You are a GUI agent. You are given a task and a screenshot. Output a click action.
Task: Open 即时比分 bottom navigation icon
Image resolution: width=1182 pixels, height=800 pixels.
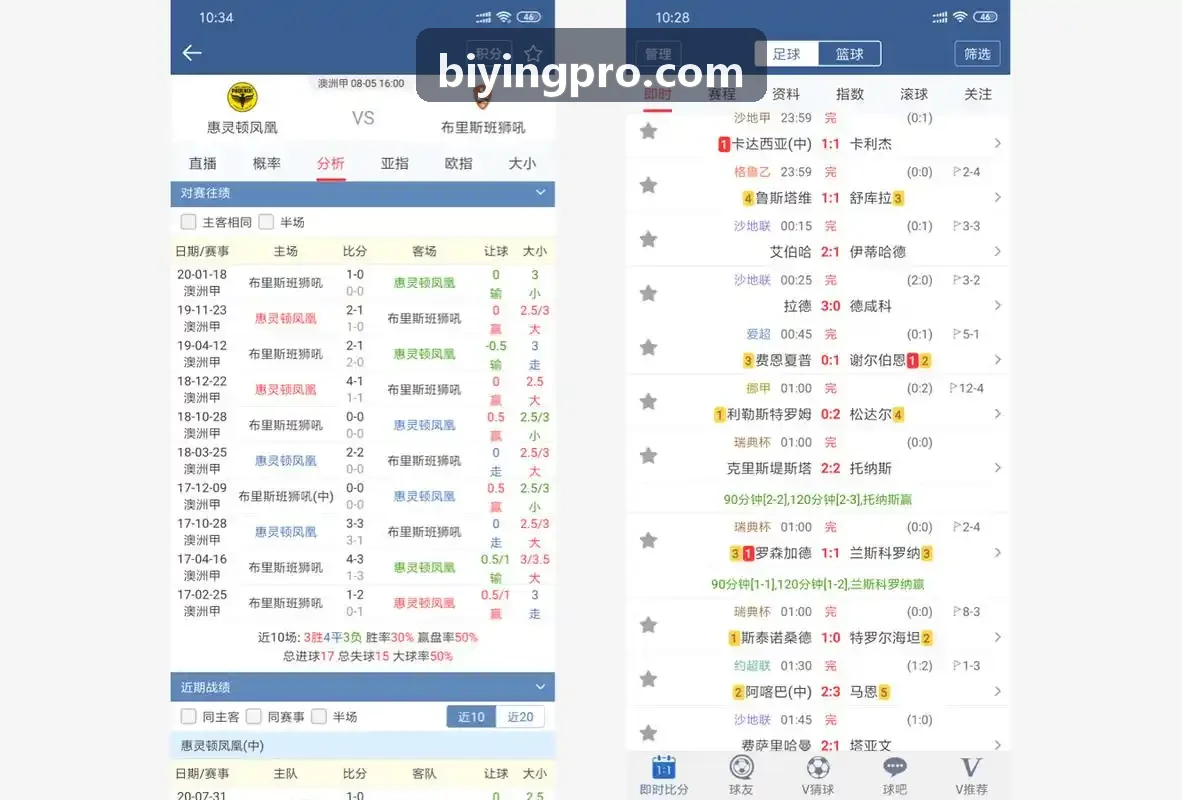tap(663, 768)
